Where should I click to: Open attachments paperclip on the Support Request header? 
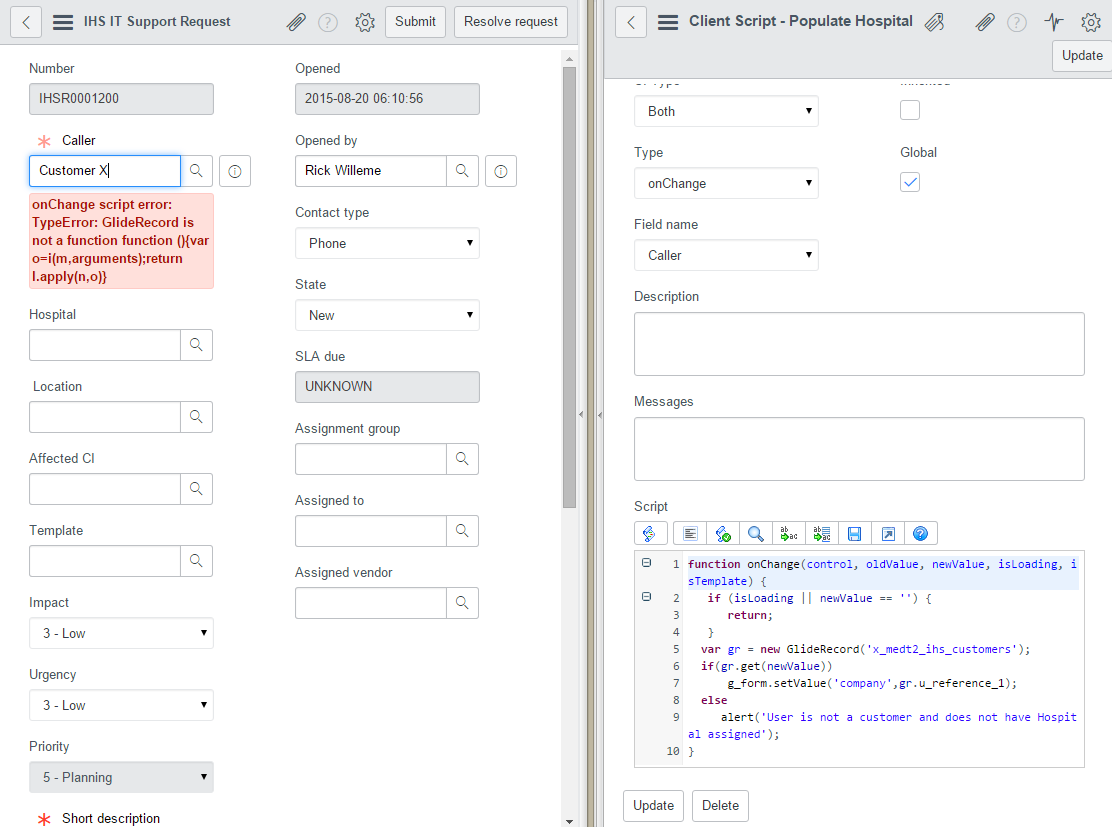[296, 22]
